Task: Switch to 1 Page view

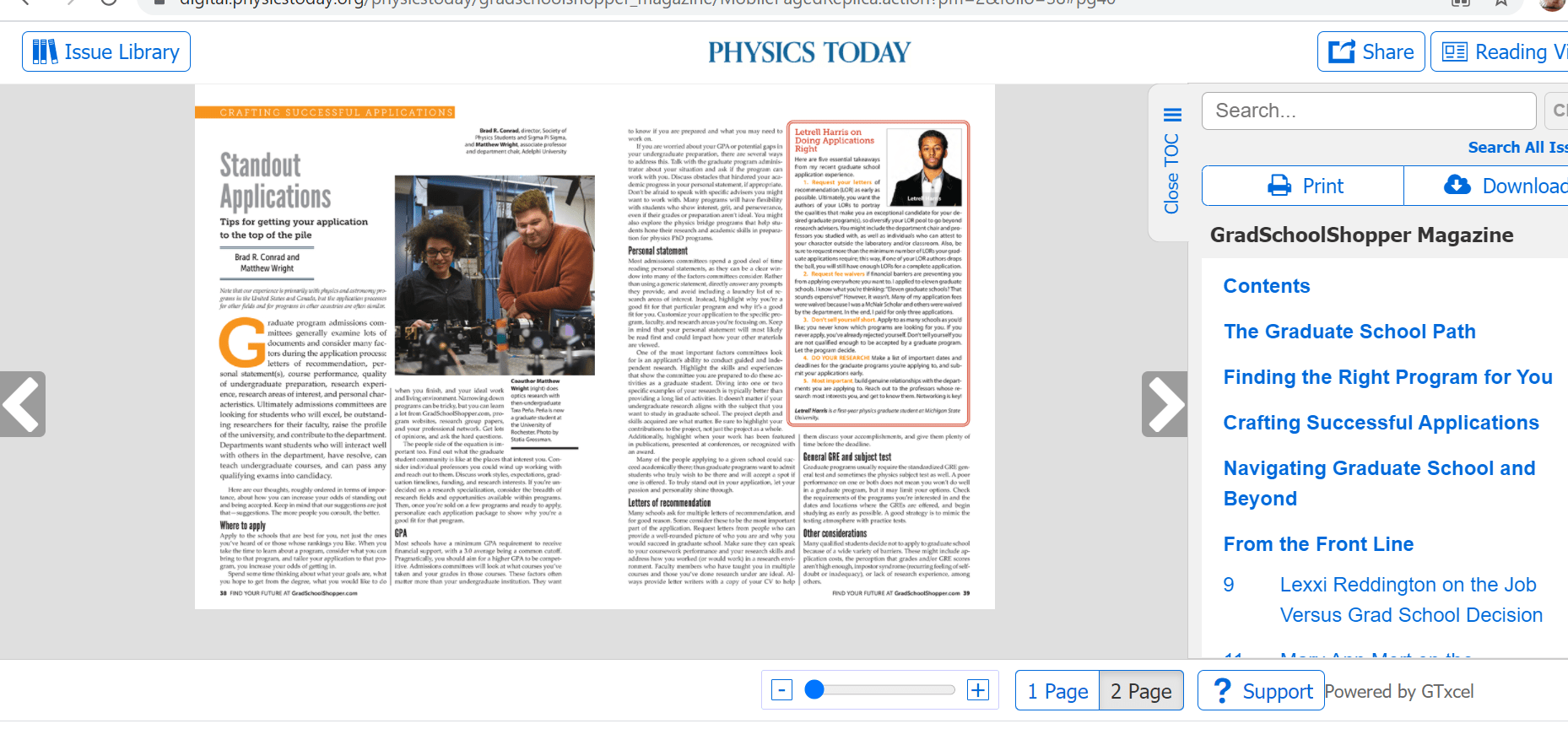Action: point(1057,691)
